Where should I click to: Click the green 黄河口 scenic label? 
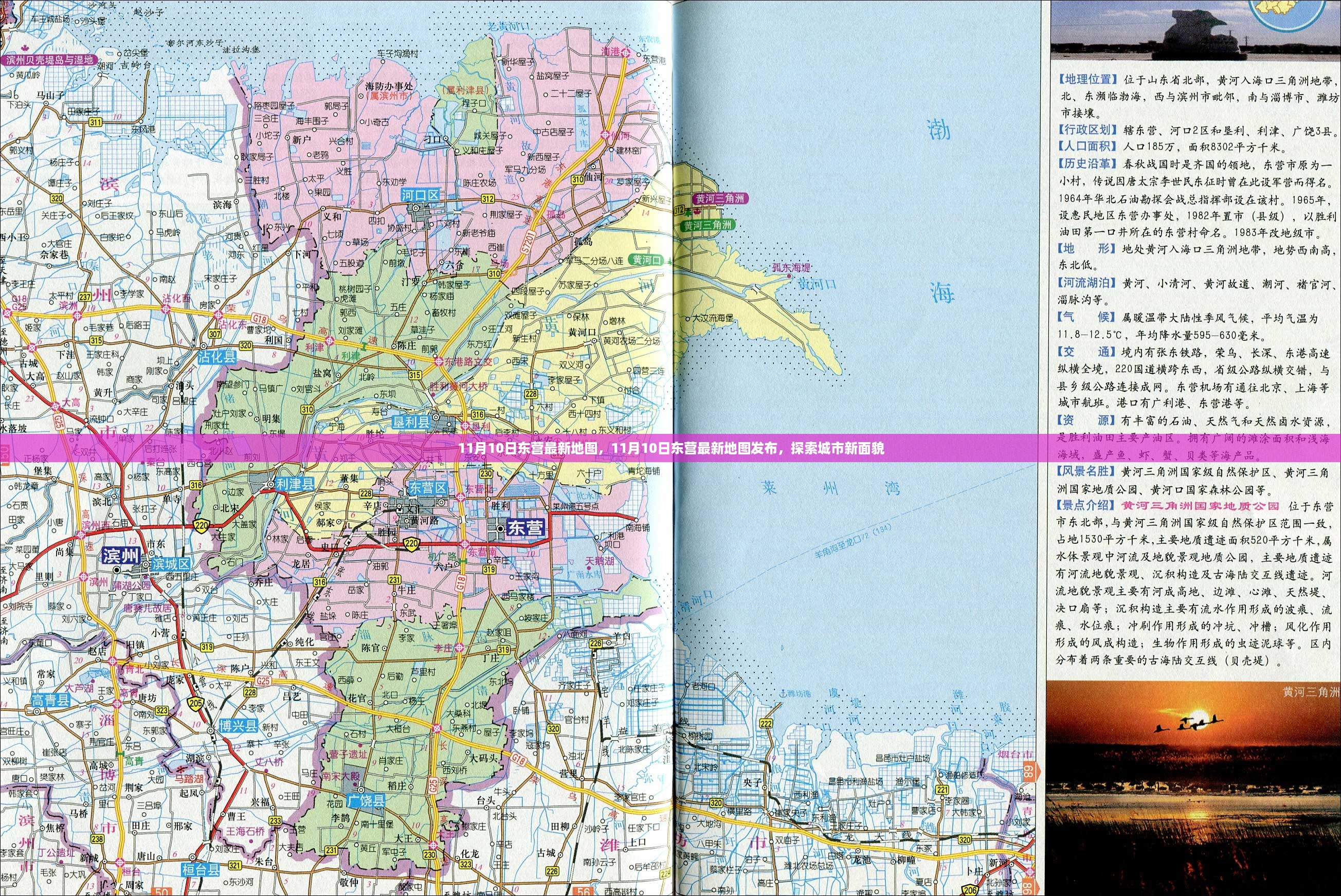(x=646, y=260)
